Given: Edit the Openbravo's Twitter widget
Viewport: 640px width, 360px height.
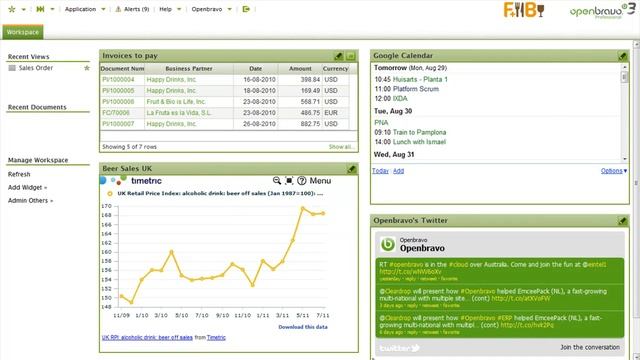Looking at the screenshot, I should 622,221.
